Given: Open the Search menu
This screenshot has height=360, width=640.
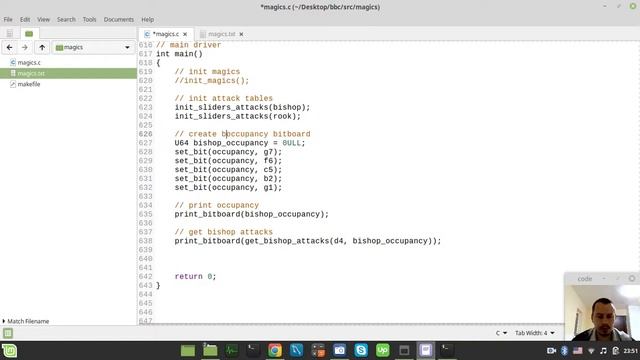Looking at the screenshot, I should (66, 20).
